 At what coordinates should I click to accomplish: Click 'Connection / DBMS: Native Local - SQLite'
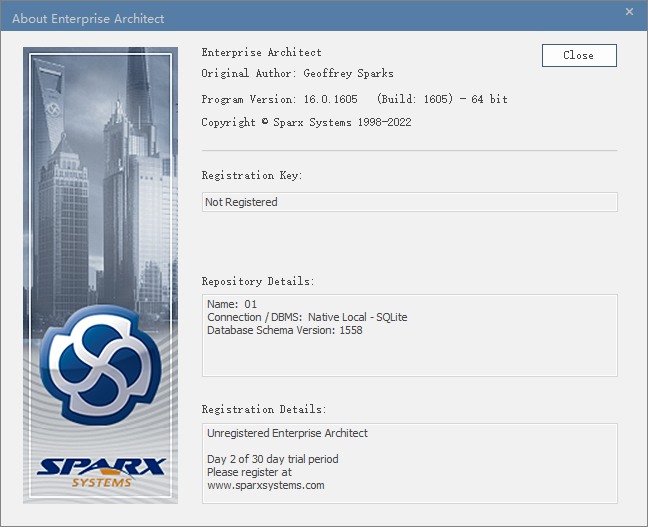(x=307, y=317)
